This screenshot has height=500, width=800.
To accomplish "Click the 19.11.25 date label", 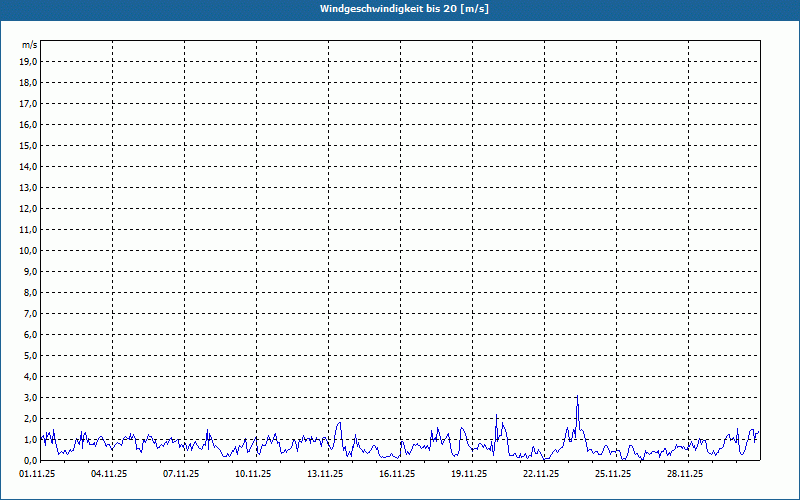I will pyautogui.click(x=469, y=474).
